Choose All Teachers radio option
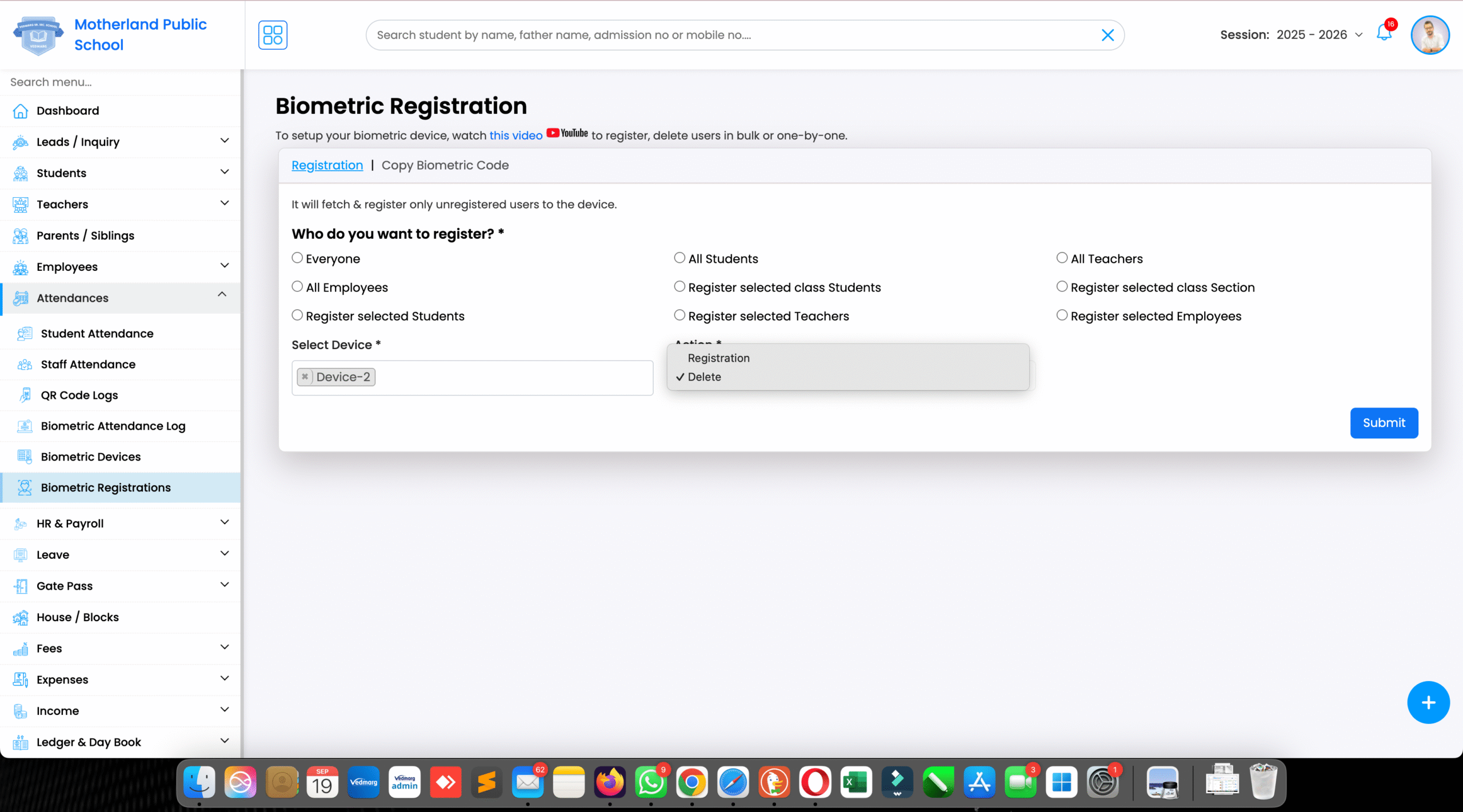Image resolution: width=1463 pixels, height=812 pixels. point(1062,258)
